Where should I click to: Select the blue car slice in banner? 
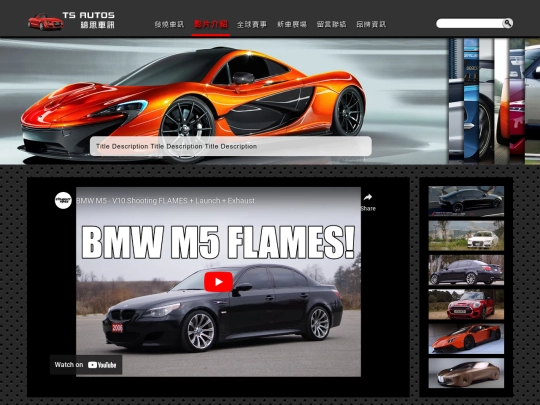click(x=471, y=101)
